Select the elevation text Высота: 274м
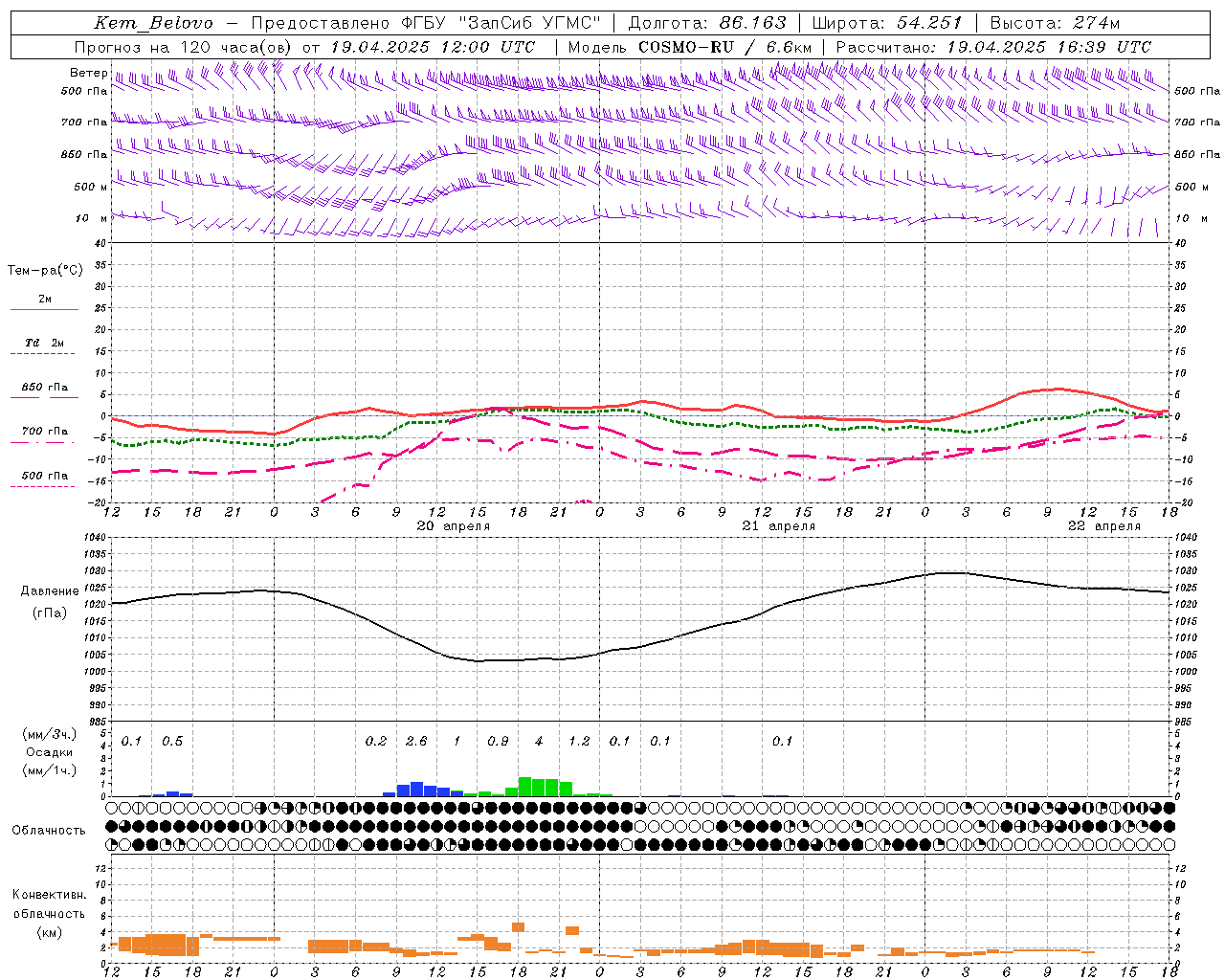The width and height of the screenshot is (1225, 980). 1054,23
